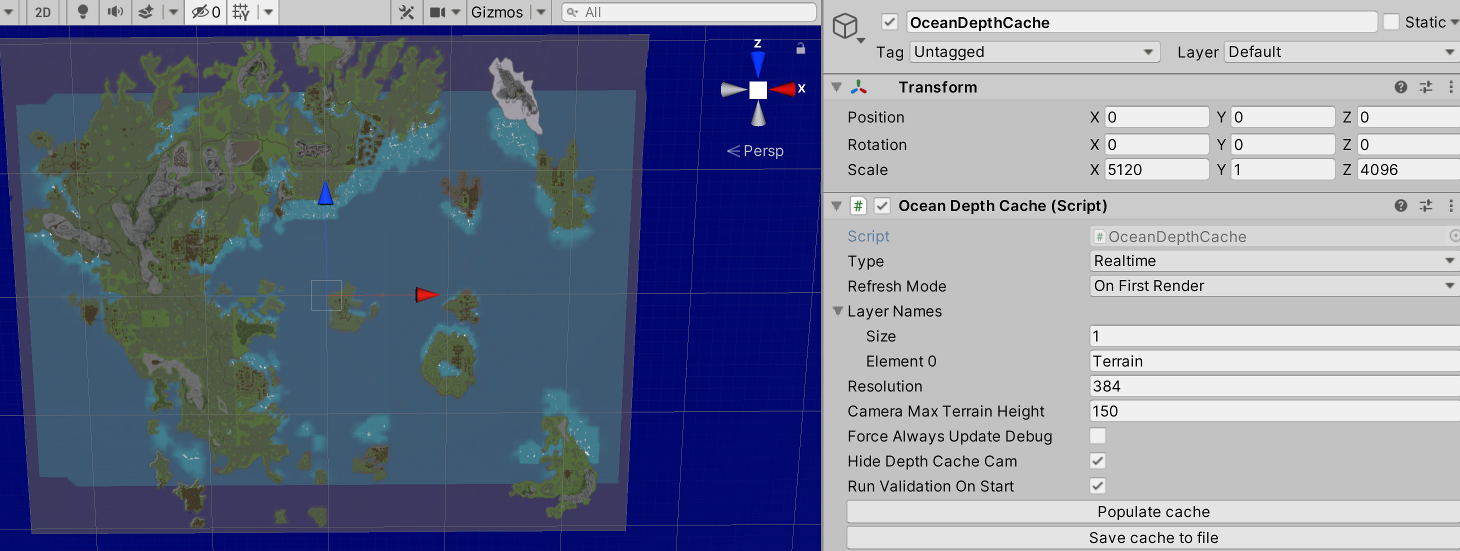1460x551 pixels.
Task: Click the move gizmo center square
Action: (x=326, y=295)
